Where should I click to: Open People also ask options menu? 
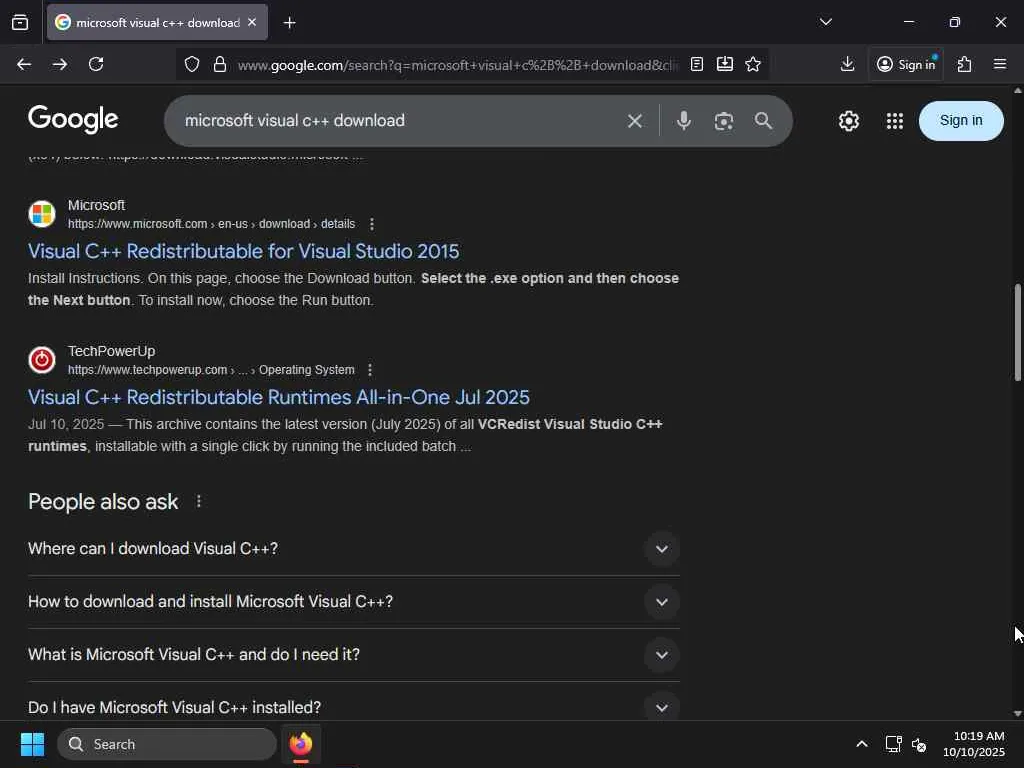click(x=199, y=502)
